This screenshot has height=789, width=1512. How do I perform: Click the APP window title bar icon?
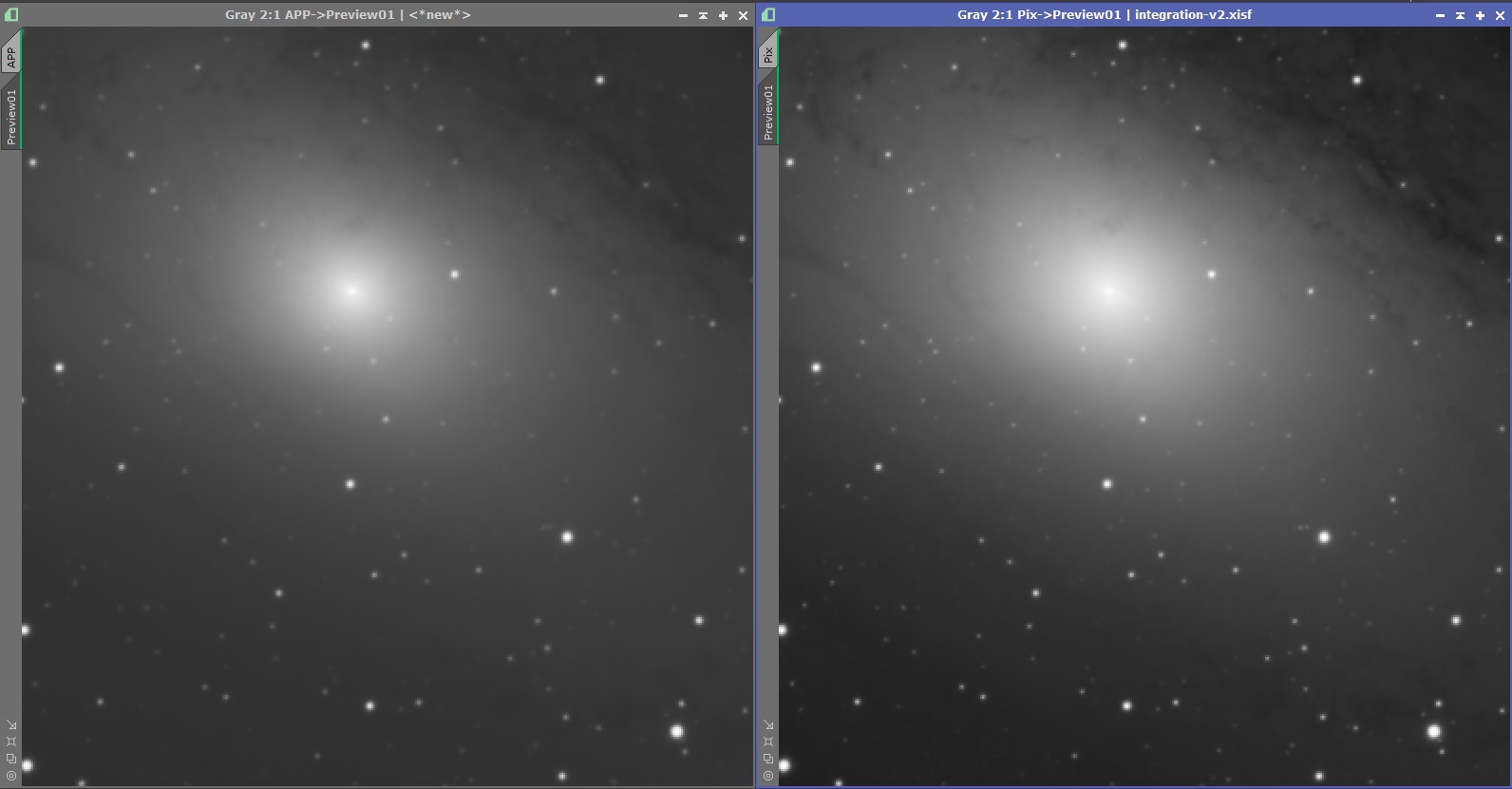[x=11, y=14]
